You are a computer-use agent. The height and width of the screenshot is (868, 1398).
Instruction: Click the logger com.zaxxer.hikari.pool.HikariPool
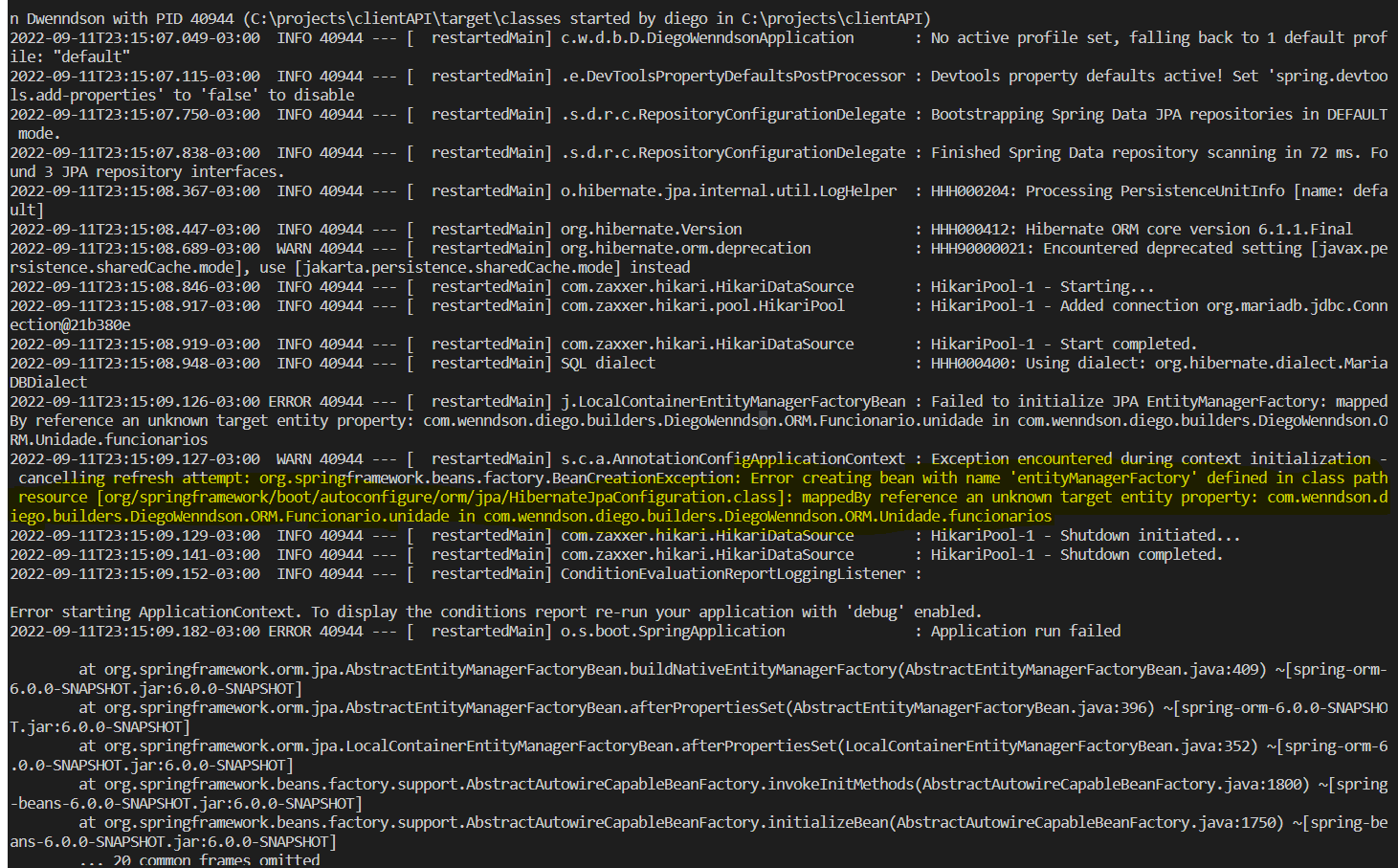tap(703, 305)
